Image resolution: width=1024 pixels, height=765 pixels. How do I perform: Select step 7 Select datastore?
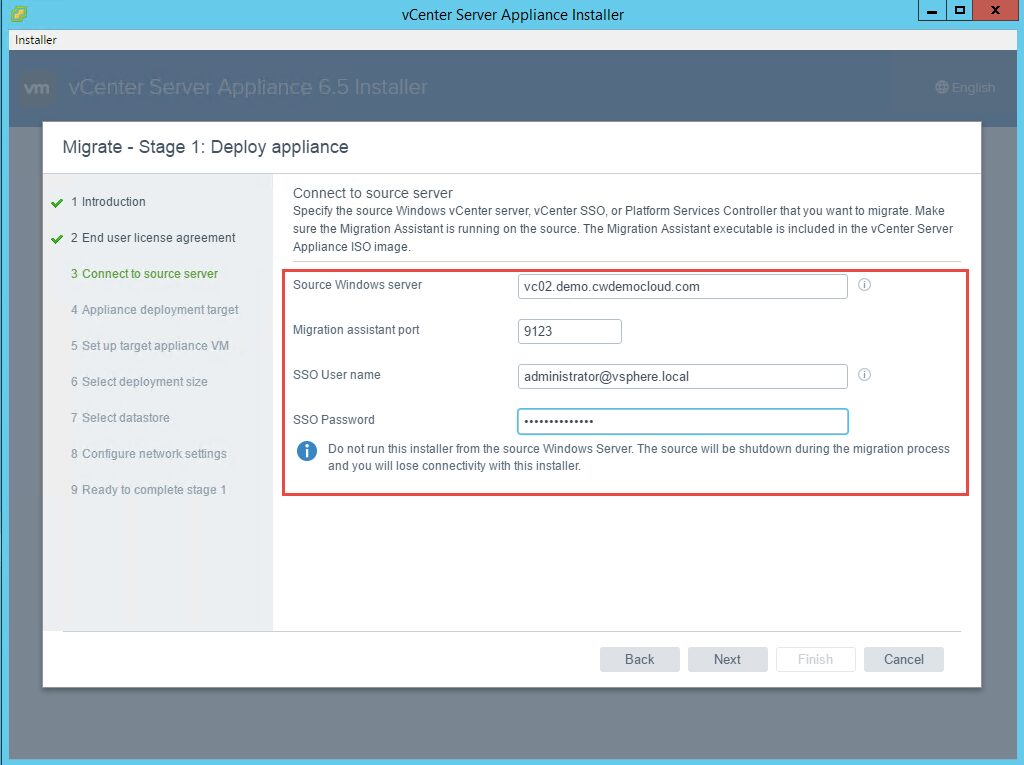click(x=120, y=417)
